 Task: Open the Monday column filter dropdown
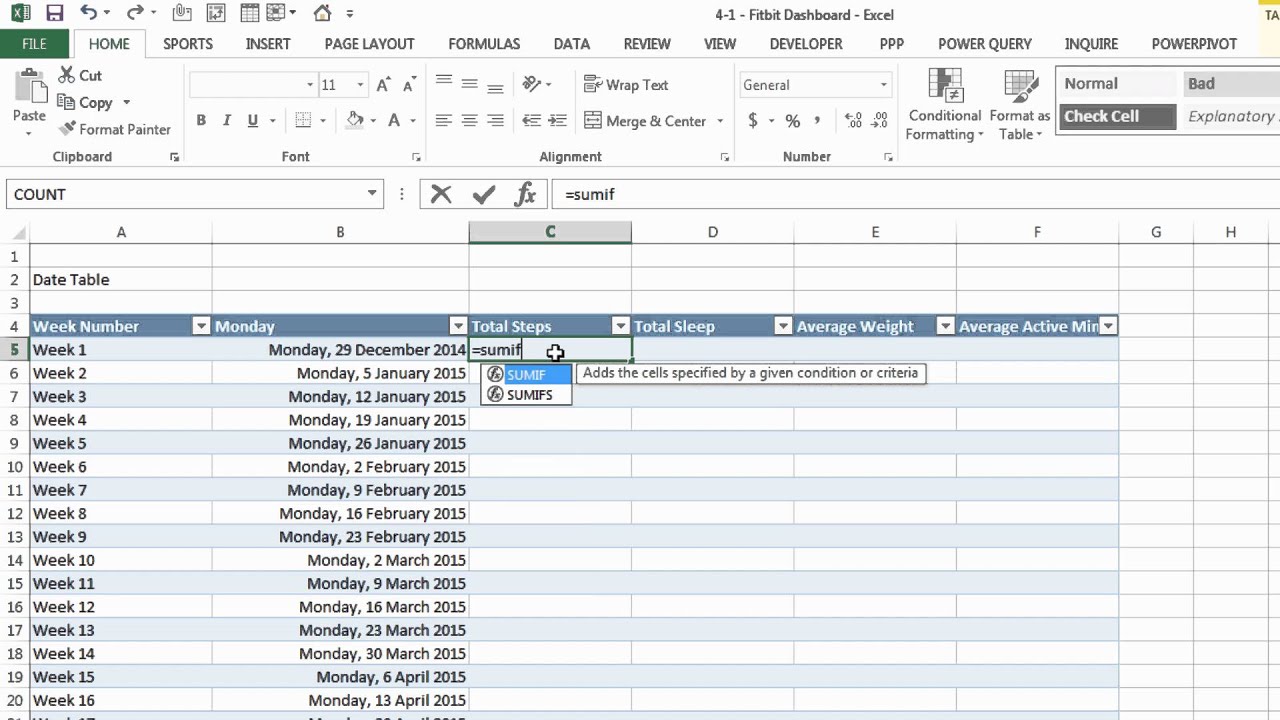point(458,326)
